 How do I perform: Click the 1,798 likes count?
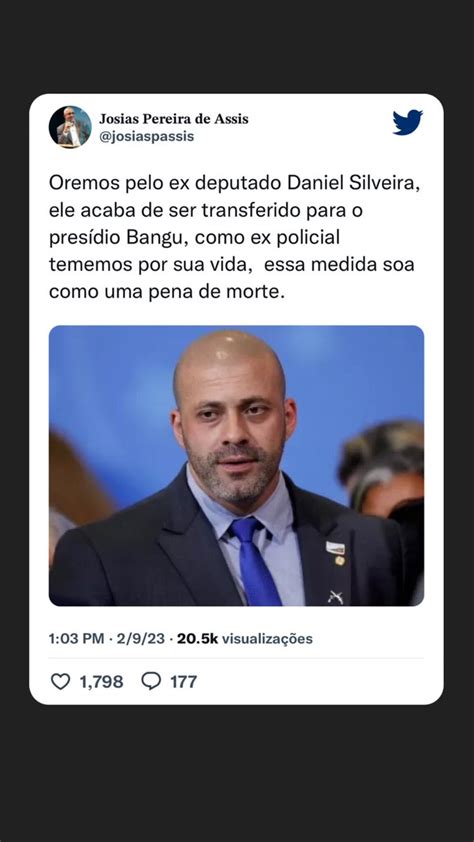pyautogui.click(x=101, y=682)
